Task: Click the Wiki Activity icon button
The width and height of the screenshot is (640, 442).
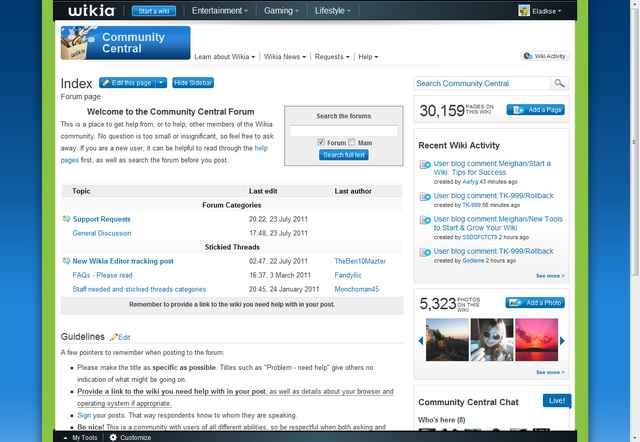Action: point(545,56)
